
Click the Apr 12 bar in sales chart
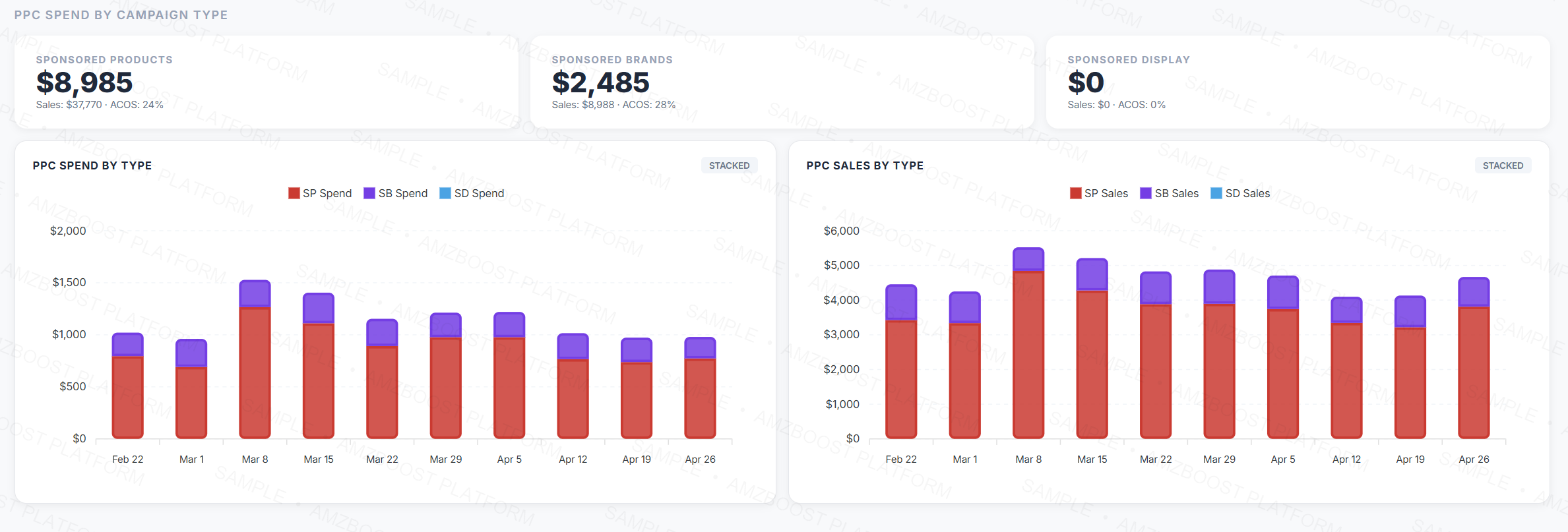point(1346,368)
